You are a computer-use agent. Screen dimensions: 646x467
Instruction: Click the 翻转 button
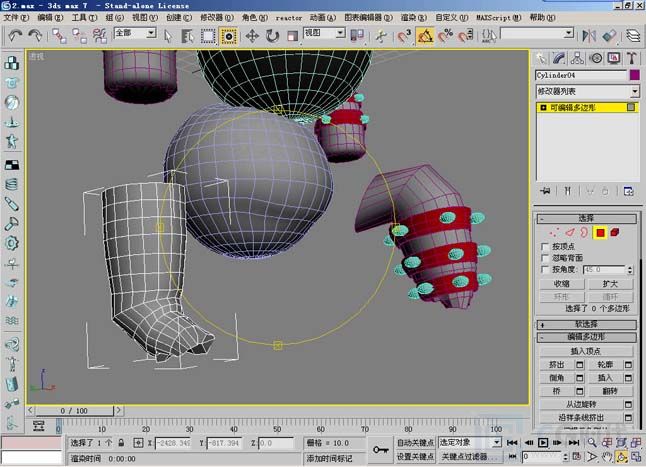tap(610, 391)
